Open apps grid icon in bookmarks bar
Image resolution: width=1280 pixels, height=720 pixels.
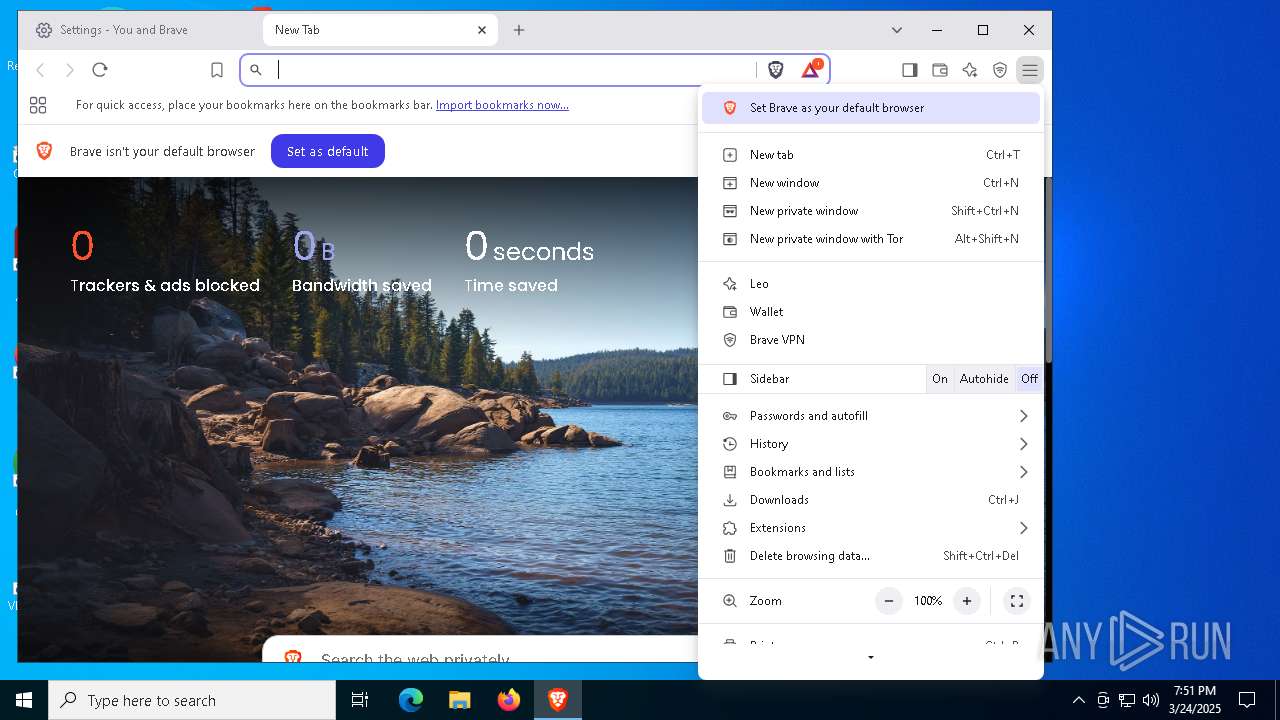pos(38,105)
